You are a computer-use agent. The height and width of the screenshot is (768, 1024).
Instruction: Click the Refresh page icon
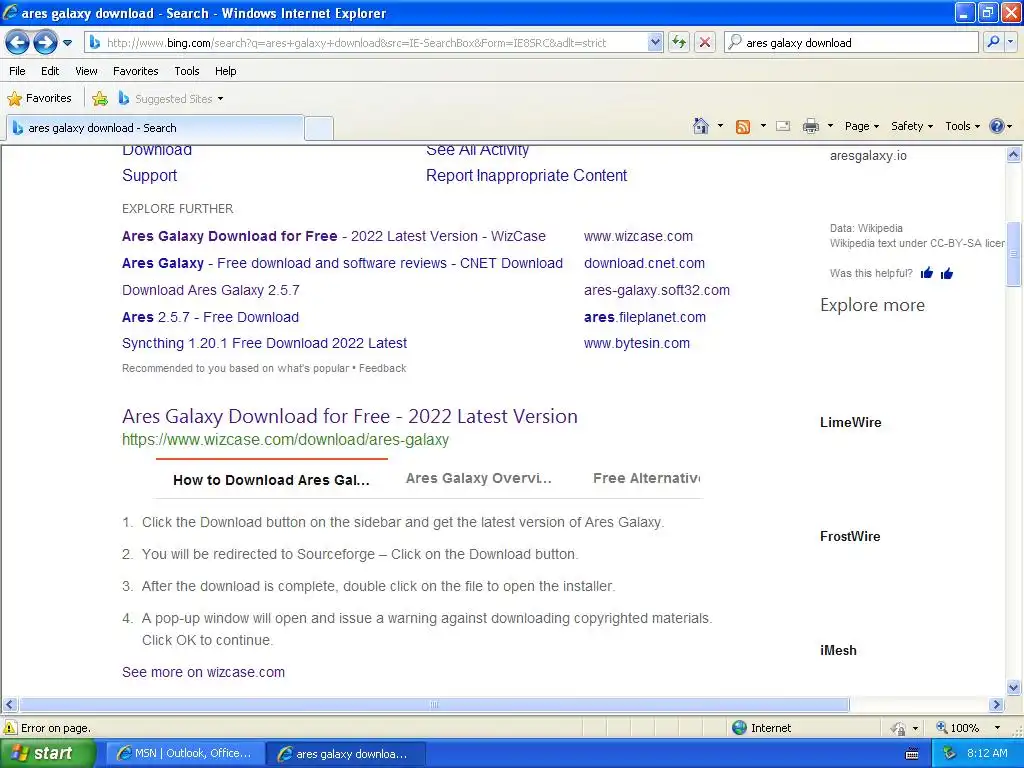679,42
